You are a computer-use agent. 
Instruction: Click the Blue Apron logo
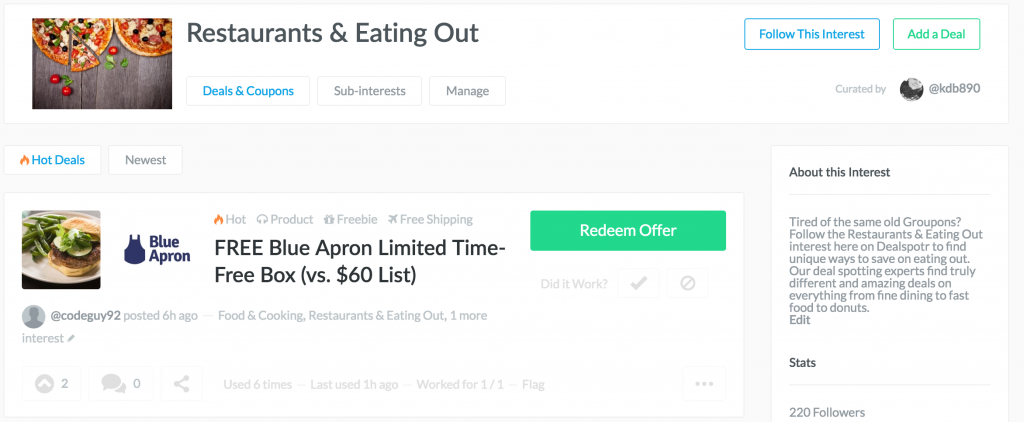click(157, 250)
